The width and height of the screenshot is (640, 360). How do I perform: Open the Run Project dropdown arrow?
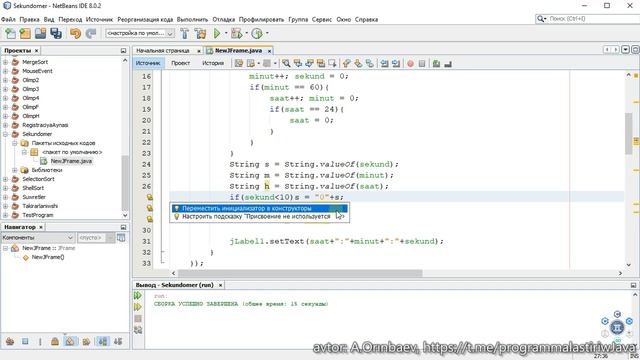coord(226,33)
